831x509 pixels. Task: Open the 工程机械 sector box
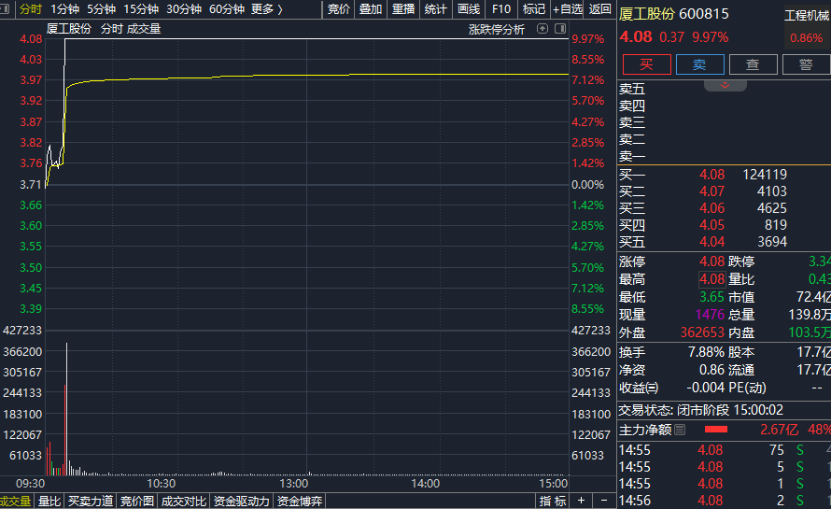(x=806, y=28)
